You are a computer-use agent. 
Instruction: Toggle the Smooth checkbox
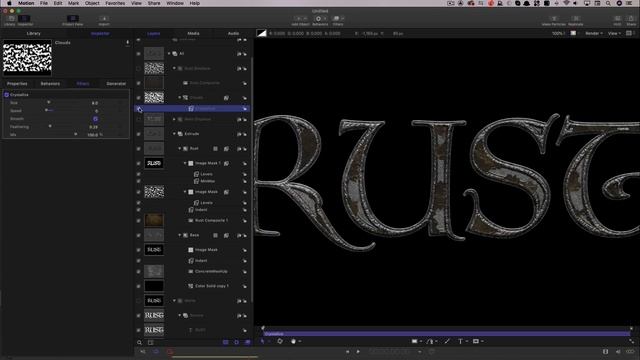pos(96,119)
